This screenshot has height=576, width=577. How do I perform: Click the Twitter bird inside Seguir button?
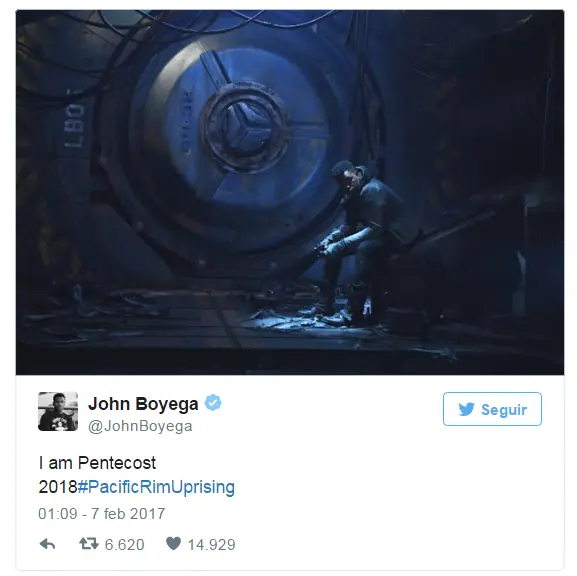pos(466,409)
